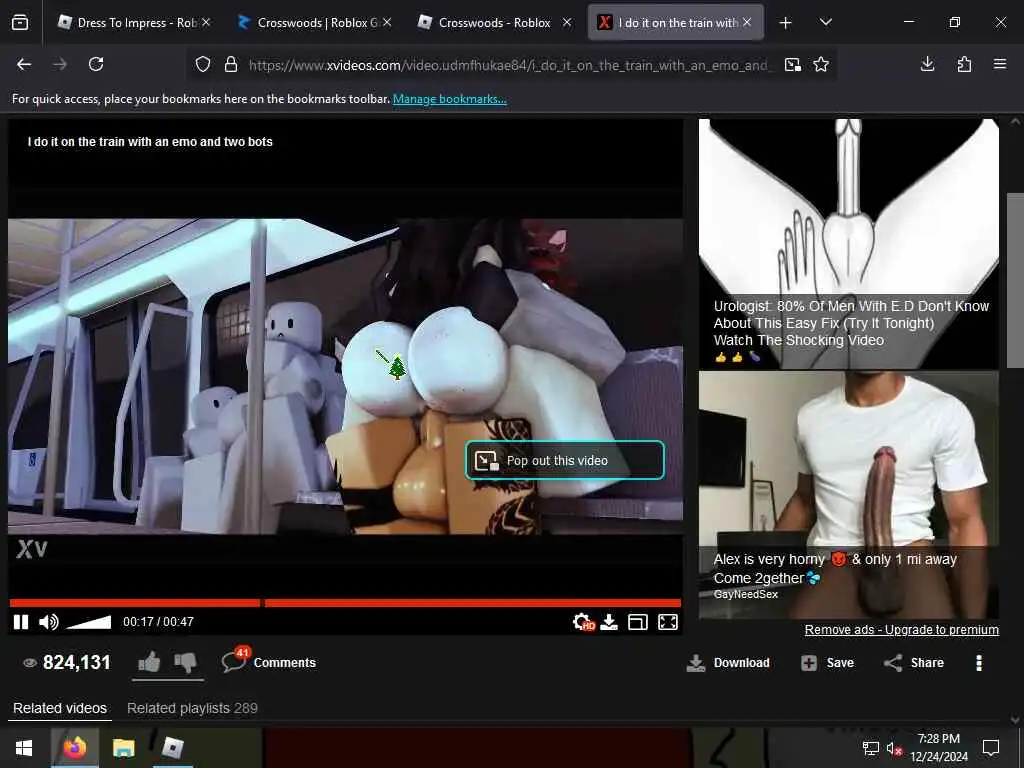Screen dimensions: 1024x768
Task: Pause the video playback
Action: coord(21,622)
